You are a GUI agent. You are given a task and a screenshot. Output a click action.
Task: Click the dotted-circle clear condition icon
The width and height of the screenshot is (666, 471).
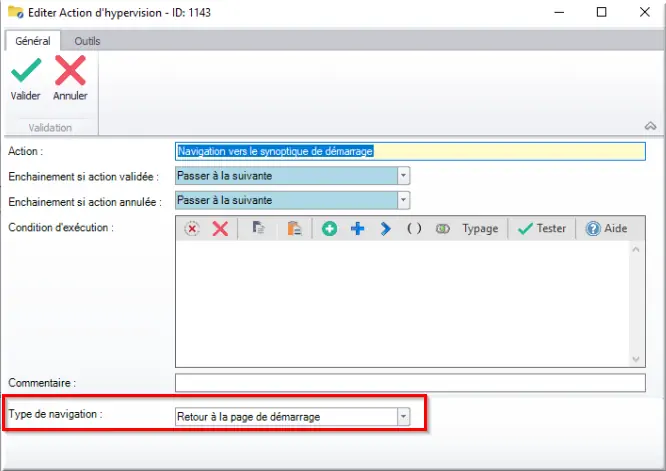[x=192, y=228]
